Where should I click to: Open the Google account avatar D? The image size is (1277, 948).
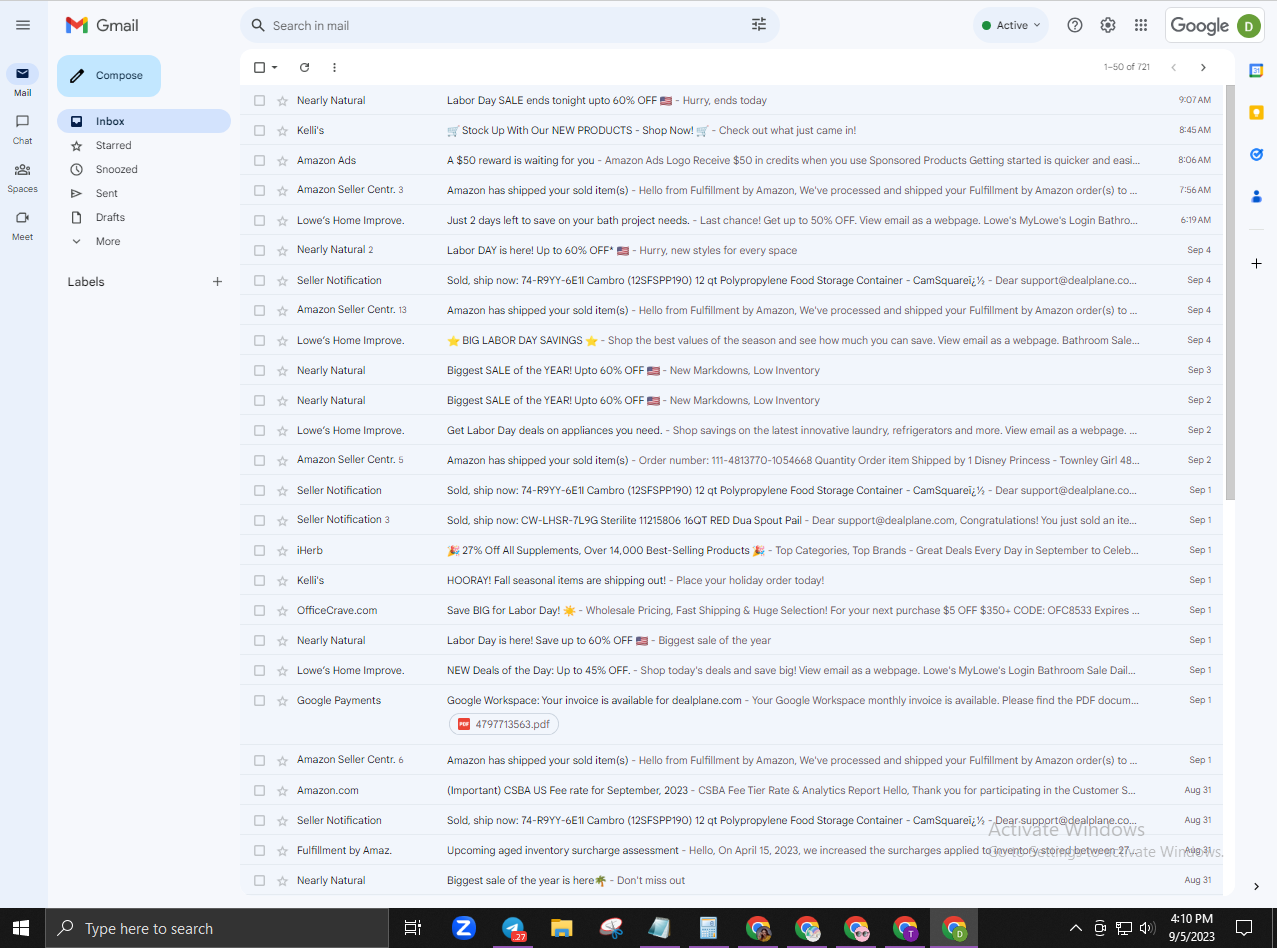point(1248,26)
